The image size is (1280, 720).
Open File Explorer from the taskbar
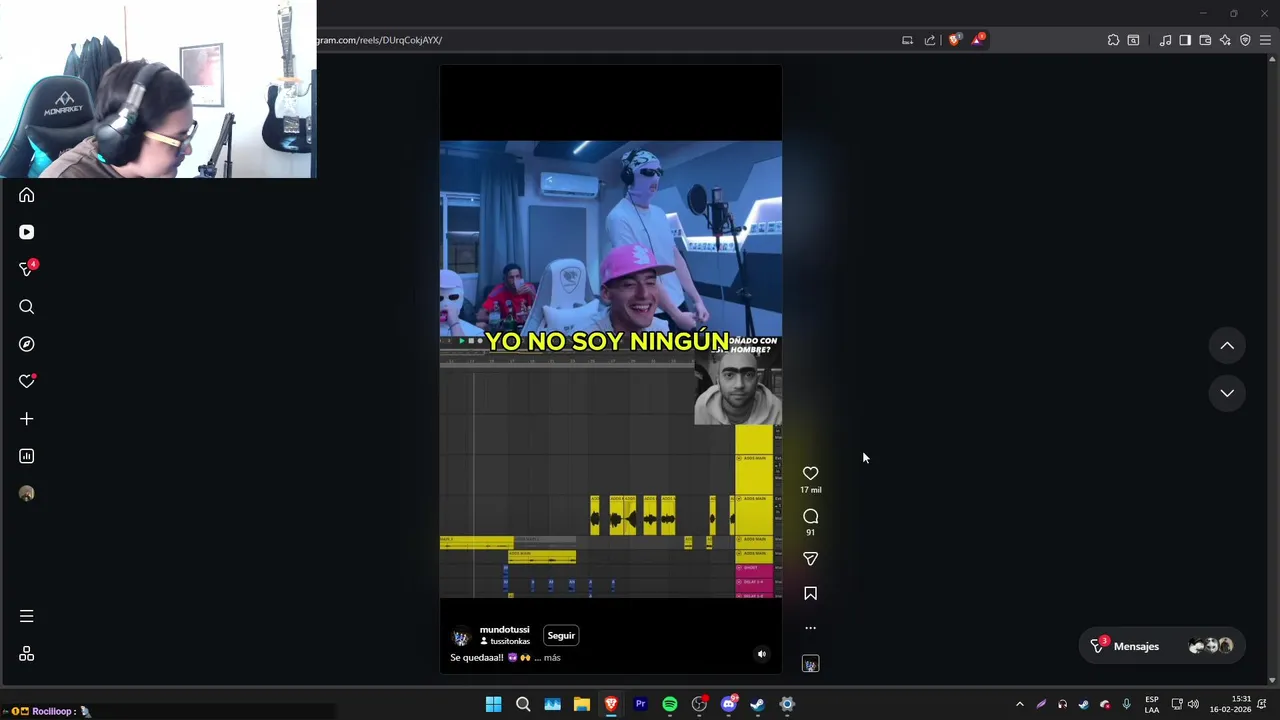tap(582, 704)
